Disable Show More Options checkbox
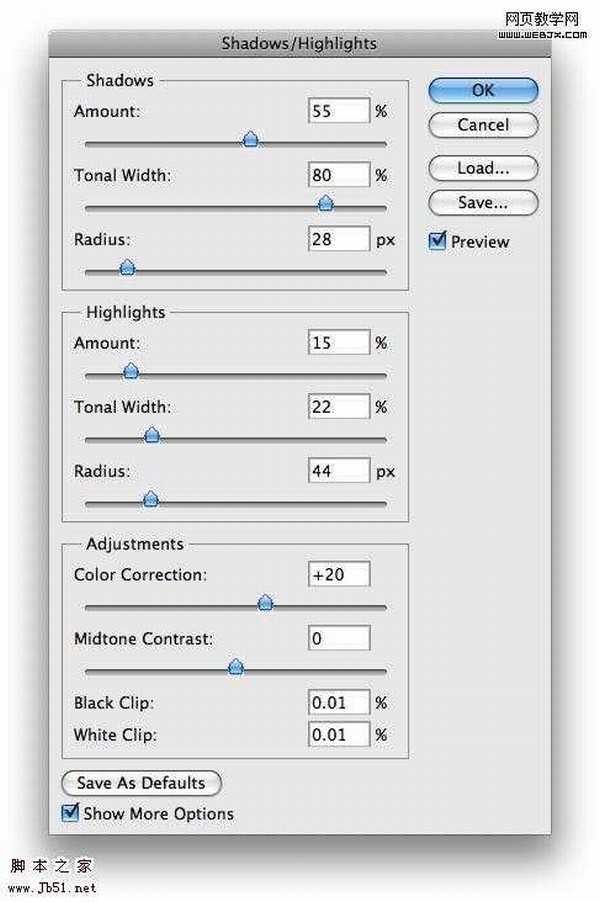The width and height of the screenshot is (600, 902). [70, 813]
